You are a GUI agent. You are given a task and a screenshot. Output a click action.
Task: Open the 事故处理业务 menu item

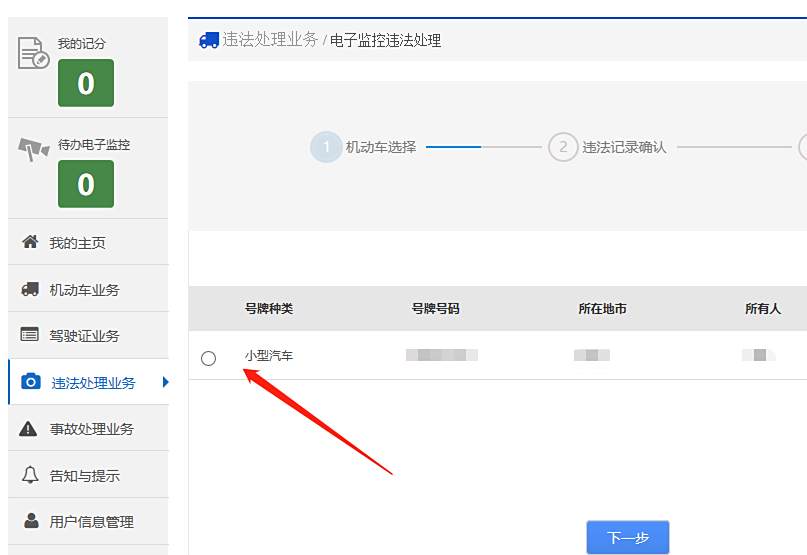point(88,428)
